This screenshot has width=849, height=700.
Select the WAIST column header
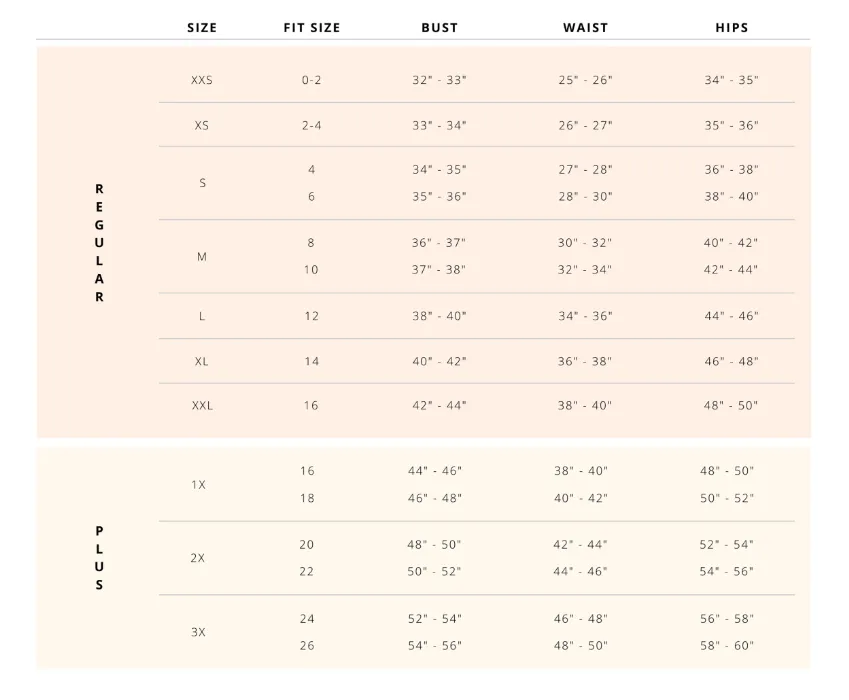(585, 28)
